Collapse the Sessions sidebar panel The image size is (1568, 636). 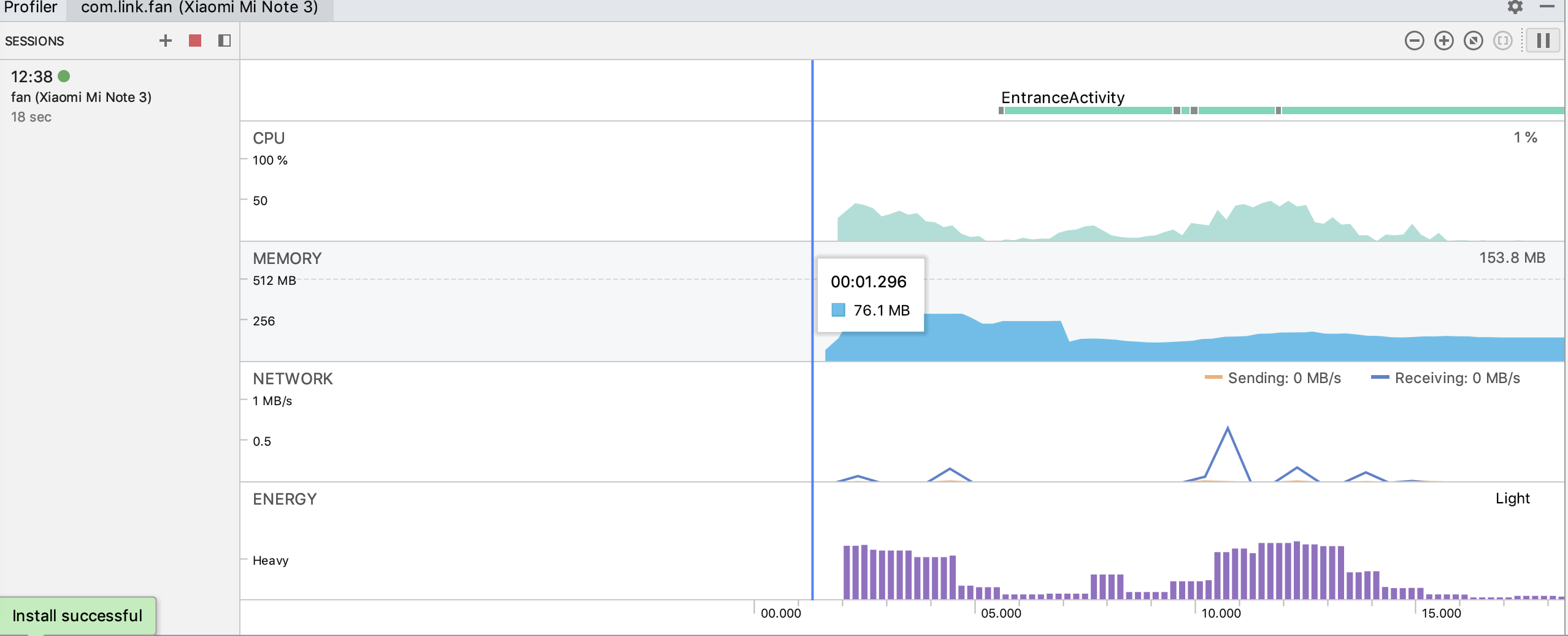click(x=225, y=41)
